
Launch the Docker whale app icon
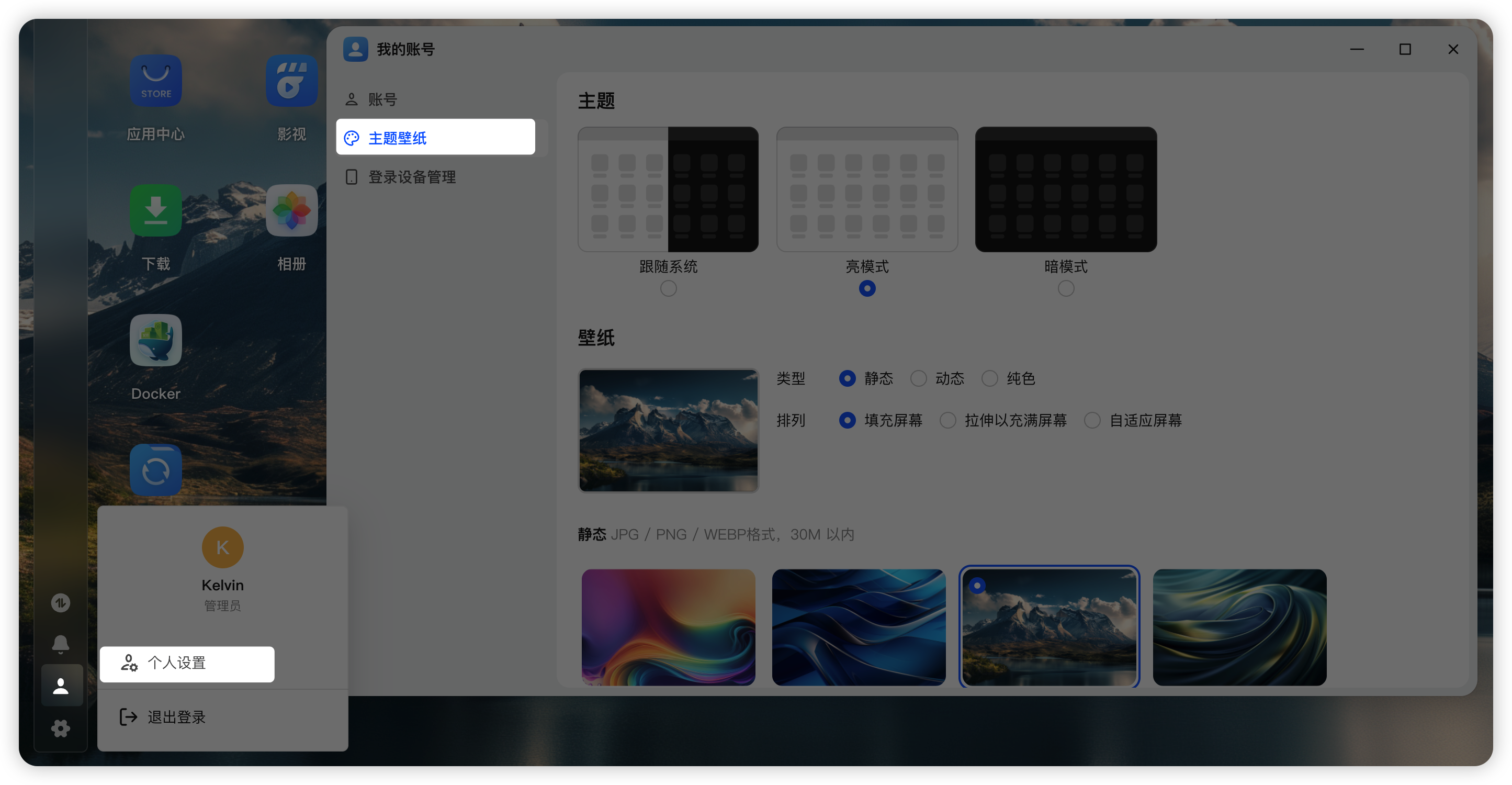pyautogui.click(x=155, y=341)
